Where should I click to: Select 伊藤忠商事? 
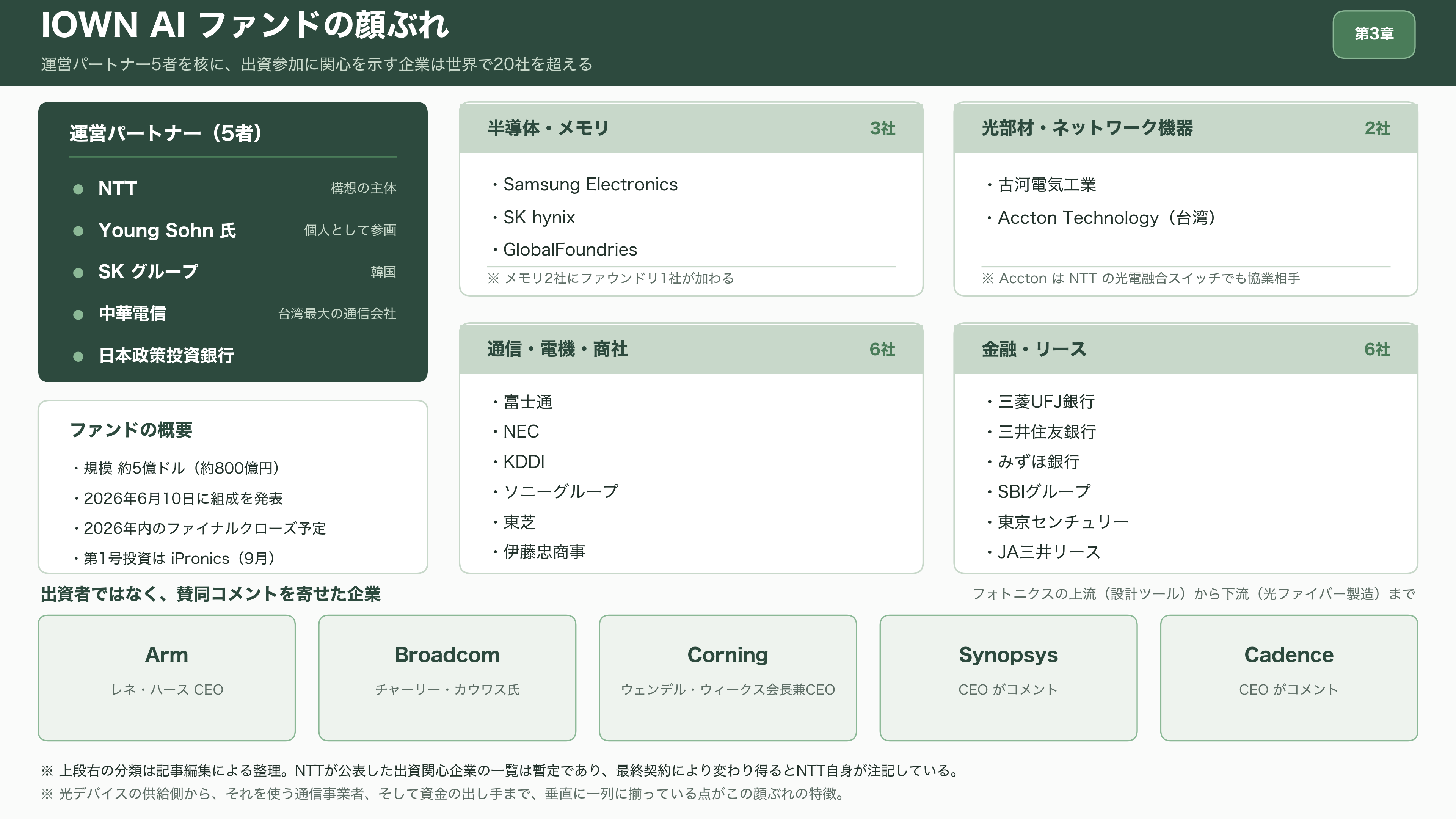coord(544,552)
